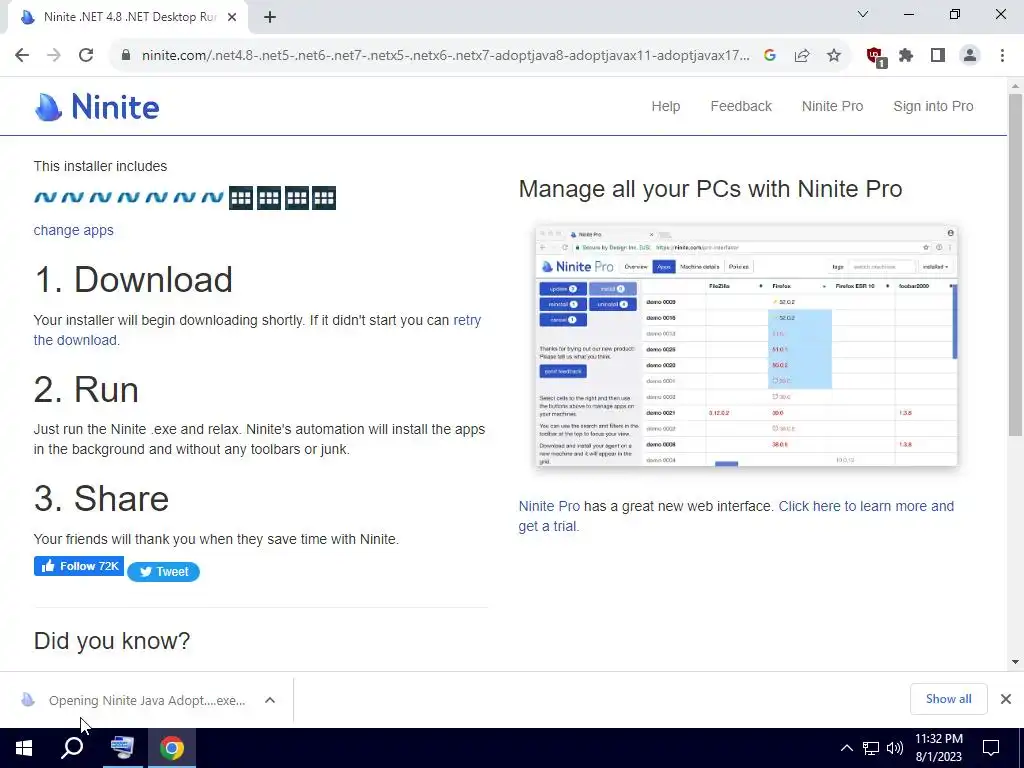Open the taskbar clock and date

tap(938, 748)
